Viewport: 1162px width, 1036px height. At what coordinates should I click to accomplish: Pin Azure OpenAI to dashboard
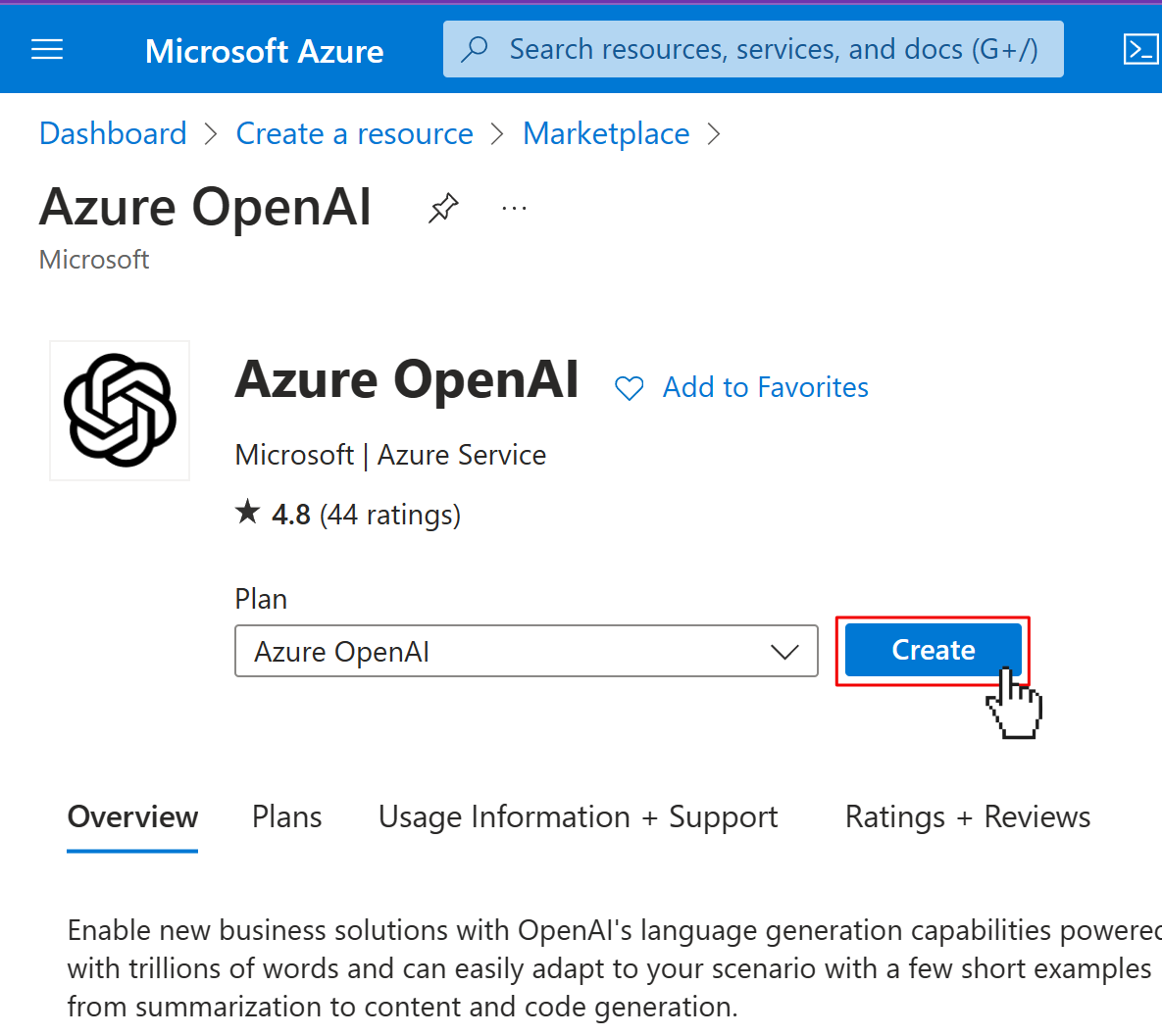[x=443, y=208]
